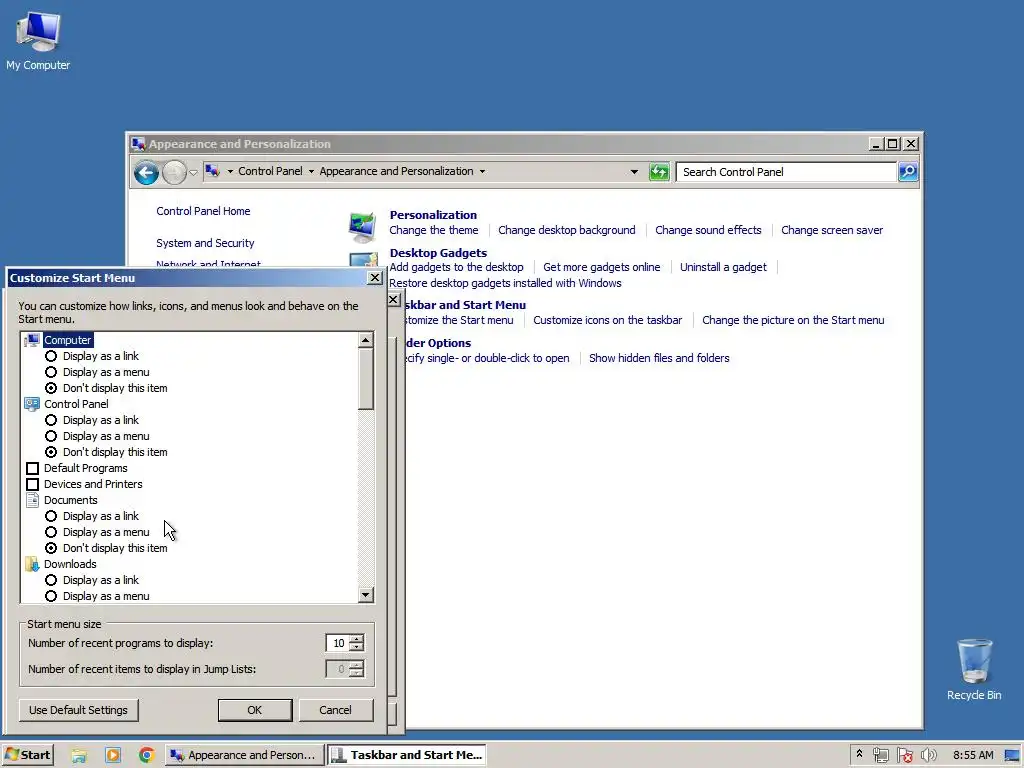Click the Action Center flag tray icon
This screenshot has width=1024, height=768.
(904, 755)
